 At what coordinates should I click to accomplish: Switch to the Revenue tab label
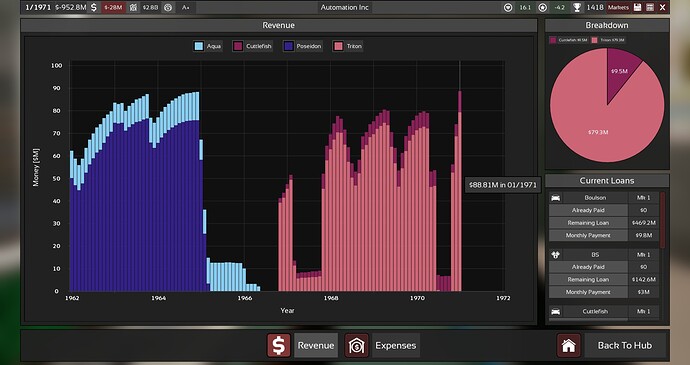pos(316,345)
